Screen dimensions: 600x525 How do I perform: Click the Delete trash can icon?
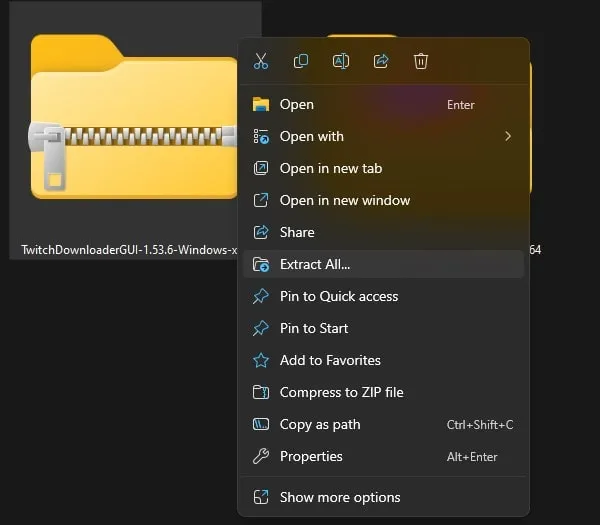421,61
